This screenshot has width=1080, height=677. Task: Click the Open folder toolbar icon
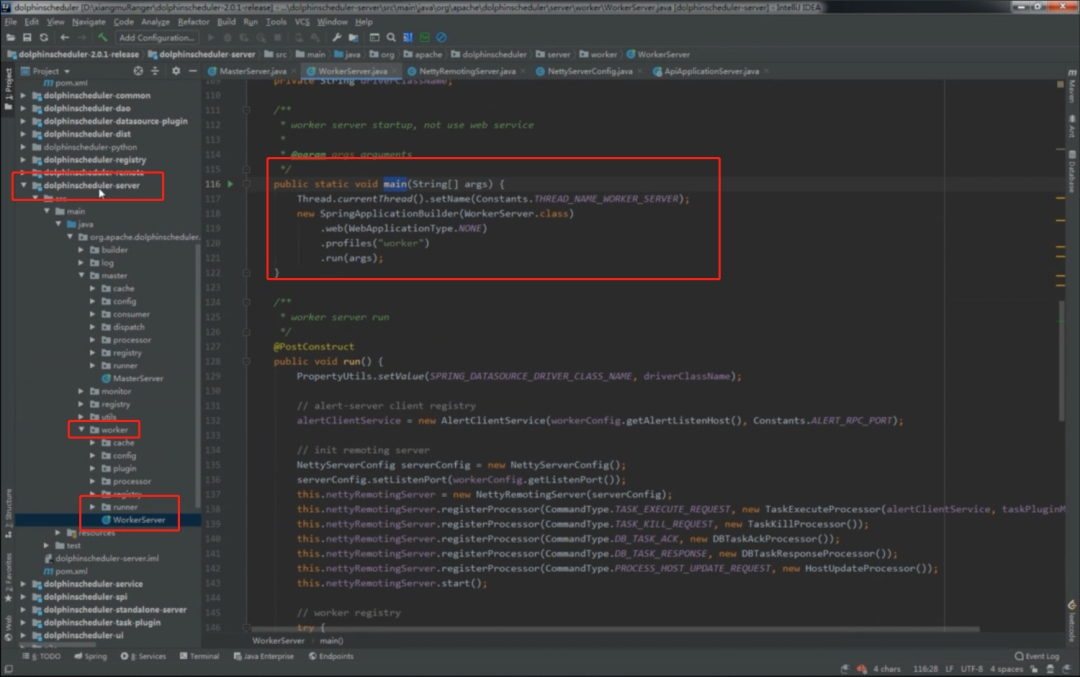coord(10,37)
